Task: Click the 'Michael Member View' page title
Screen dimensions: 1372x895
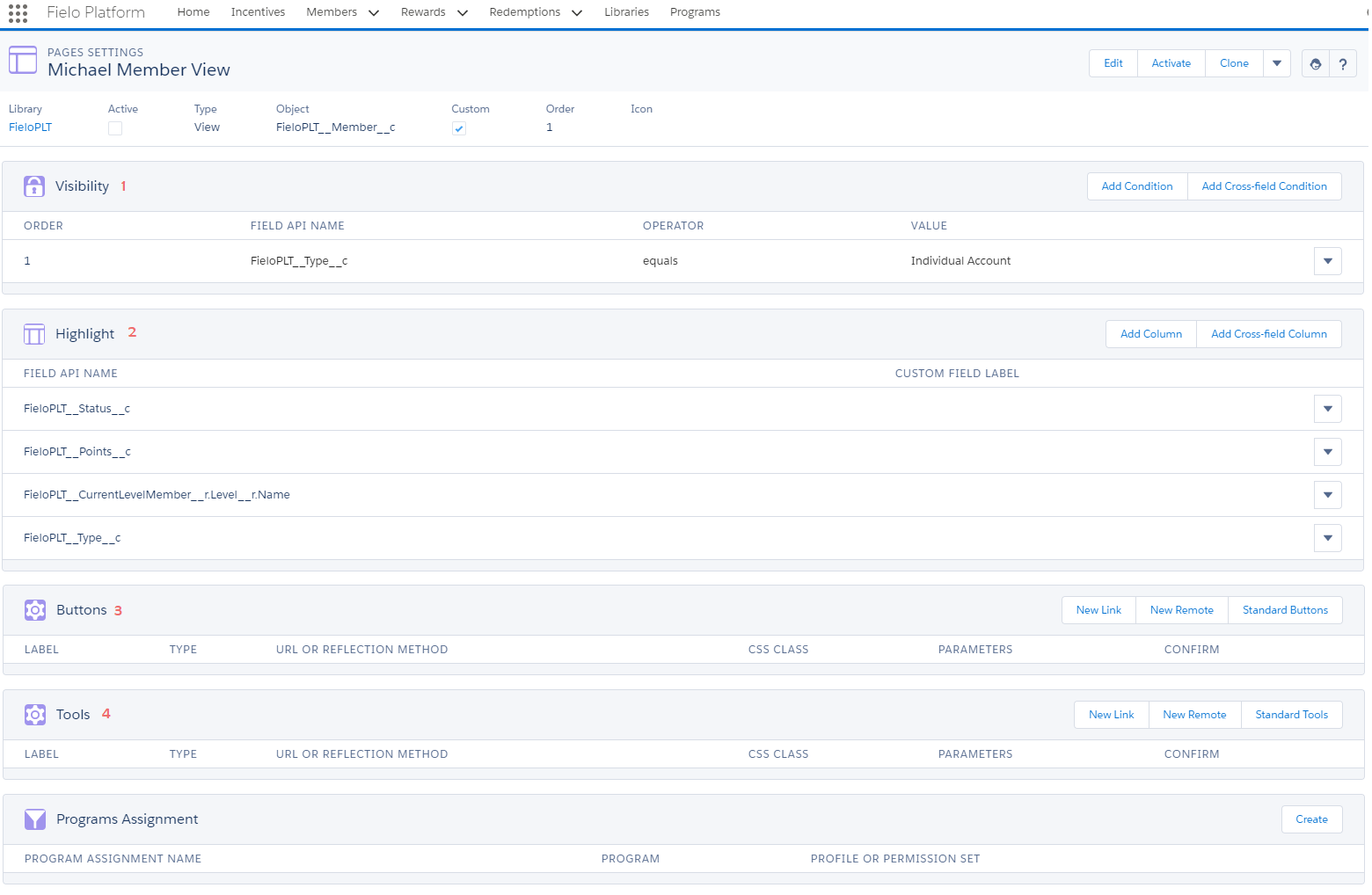Action: click(139, 70)
